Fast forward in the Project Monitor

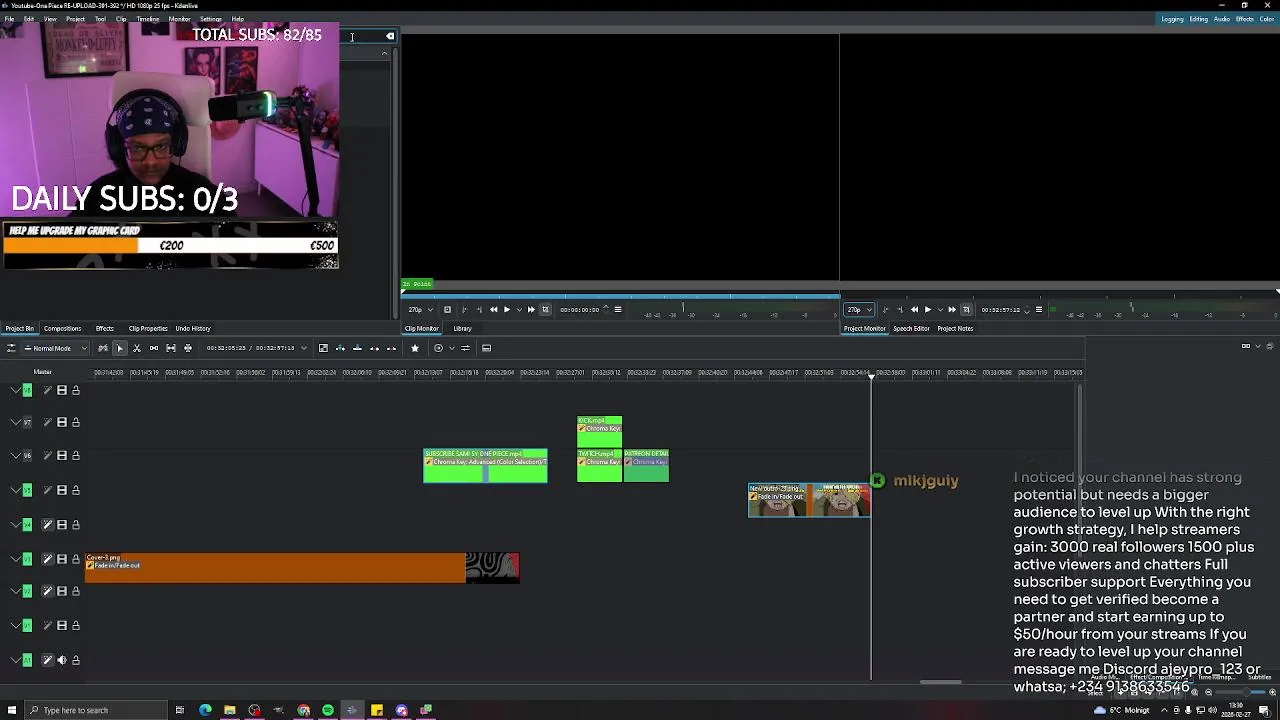click(952, 310)
